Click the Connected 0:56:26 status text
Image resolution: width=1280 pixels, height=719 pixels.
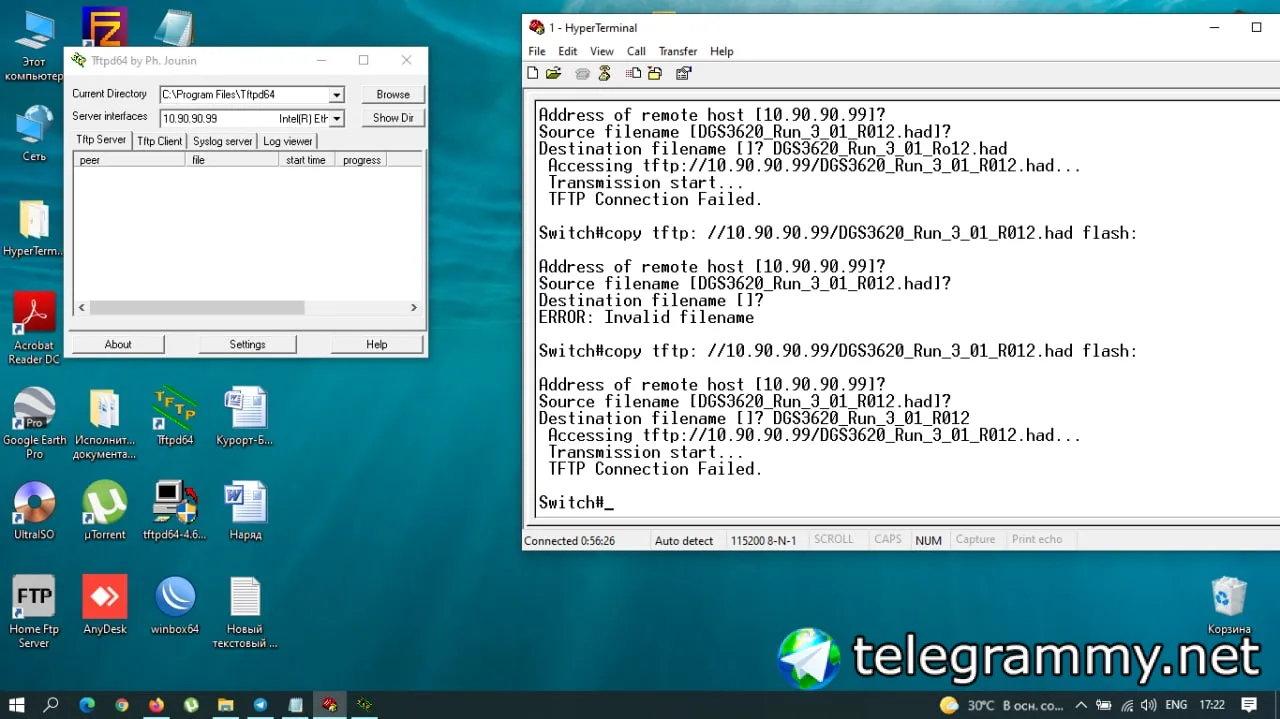click(570, 541)
